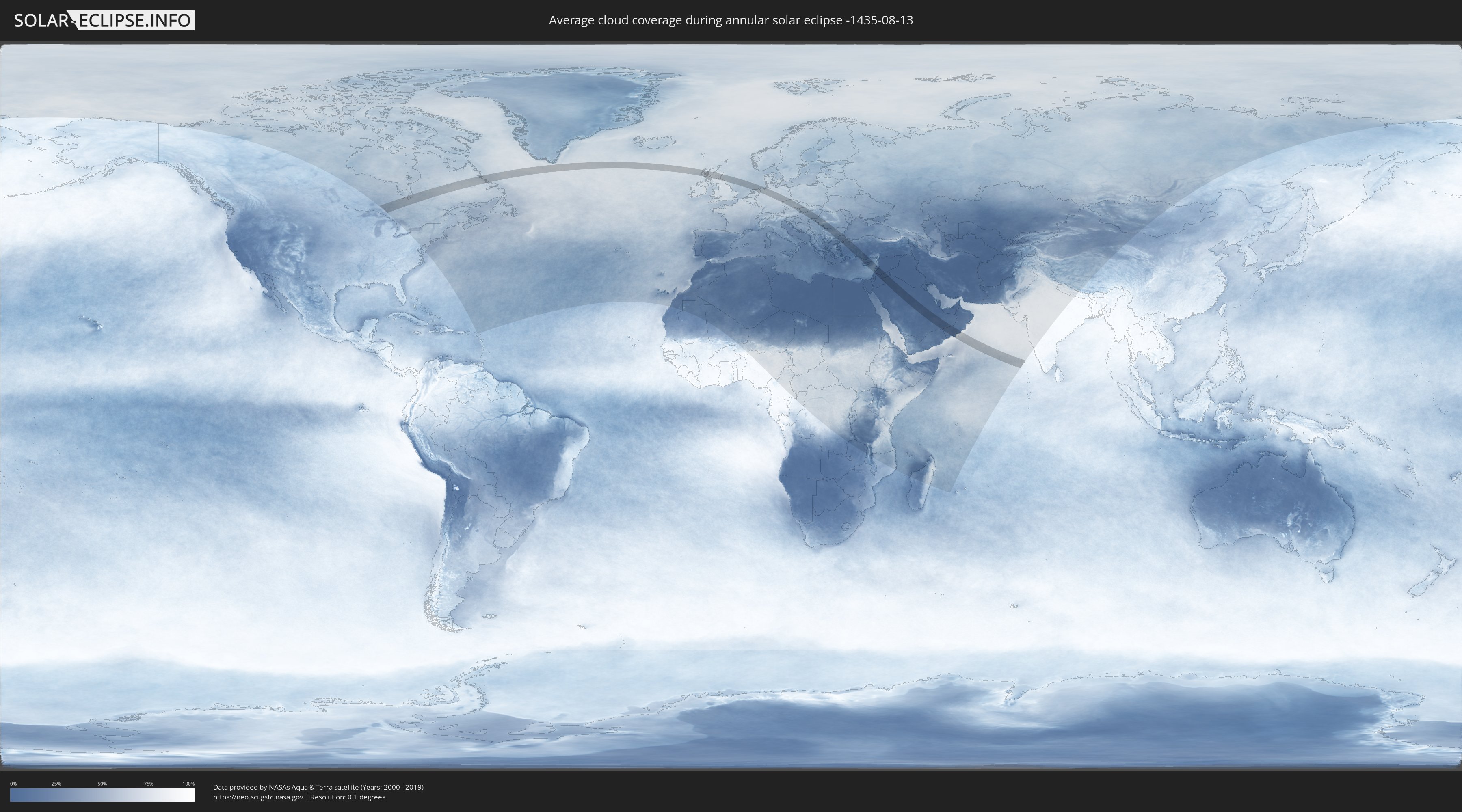Click the '0%' legend label
Image resolution: width=1462 pixels, height=812 pixels.
click(x=14, y=784)
